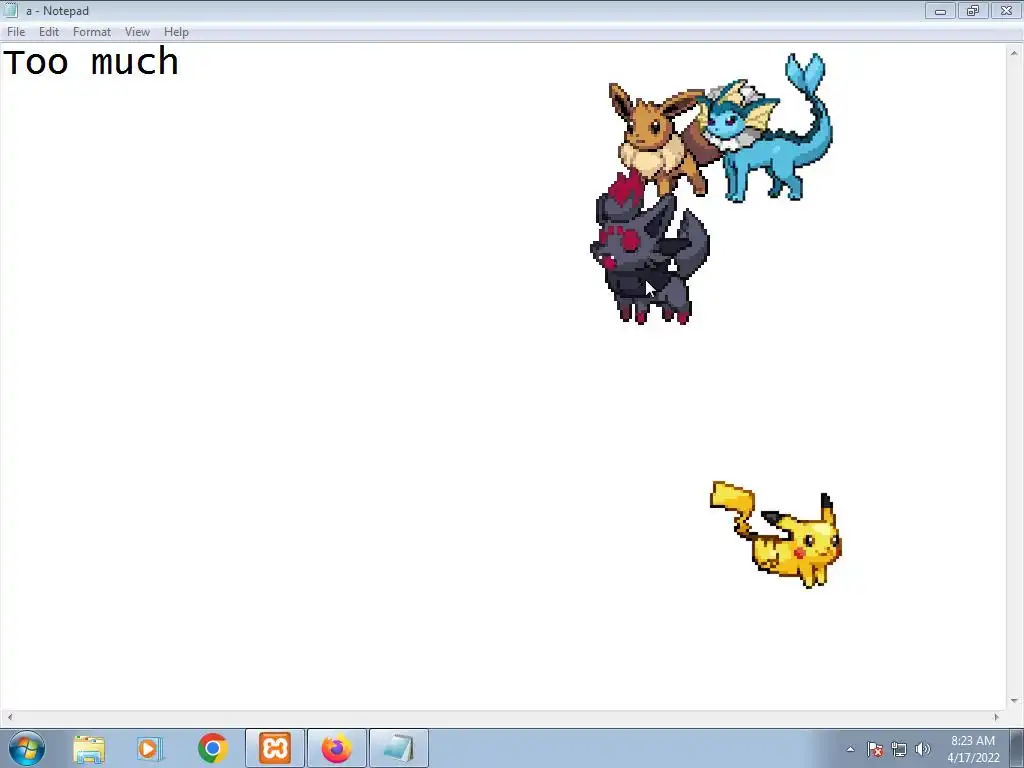Open the Help menu
This screenshot has width=1024, height=768.
(x=176, y=31)
